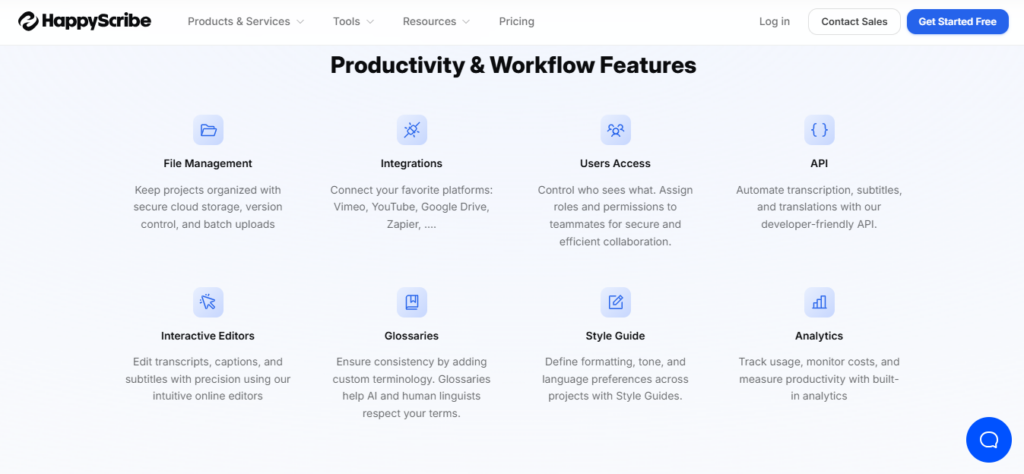Click the Glossaries feature title
Image resolution: width=1024 pixels, height=474 pixels.
coord(412,336)
